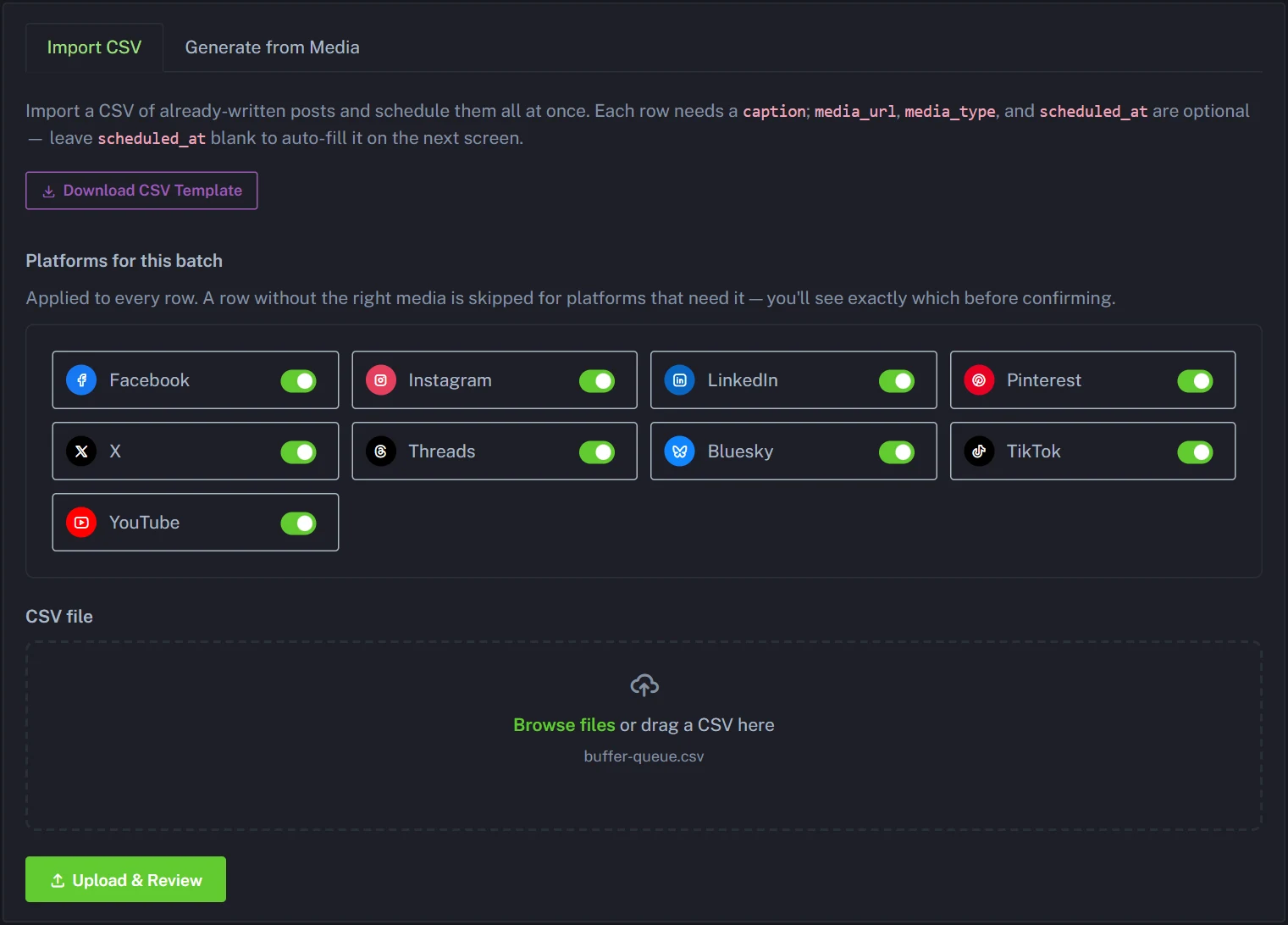This screenshot has height=925, width=1288.
Task: Open the Browse files link
Action: click(564, 725)
